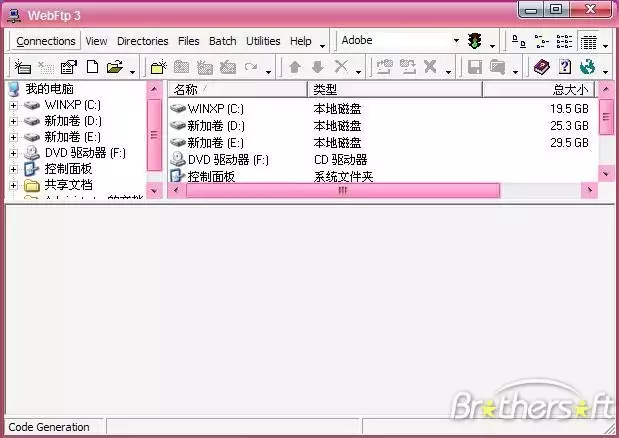Viewport: 619px width, 438px height.
Task: Expand the 新加卷 (D:) tree node
Action: 13,121
